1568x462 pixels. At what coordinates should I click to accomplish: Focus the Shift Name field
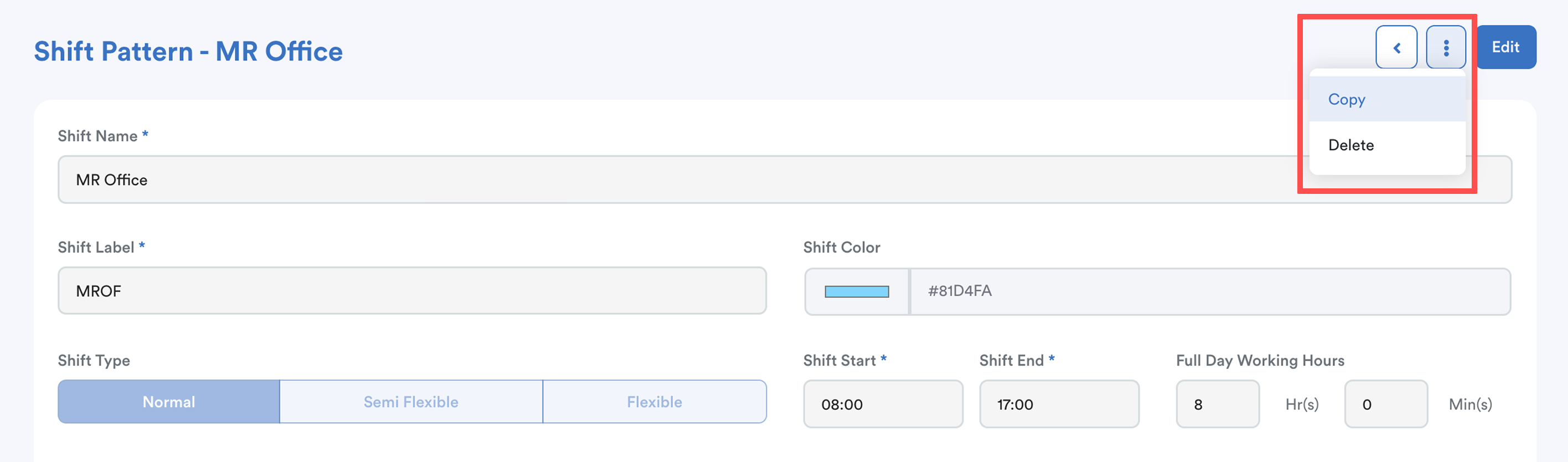[670, 180]
